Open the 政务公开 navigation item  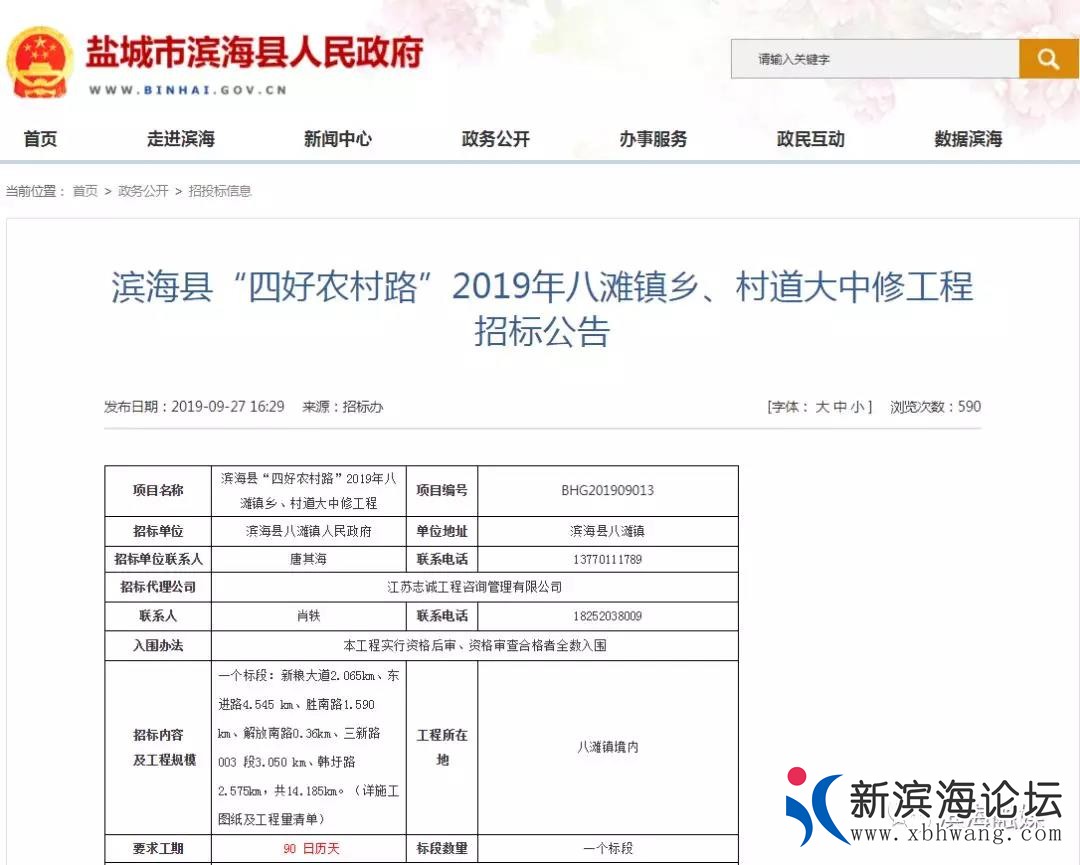point(495,140)
